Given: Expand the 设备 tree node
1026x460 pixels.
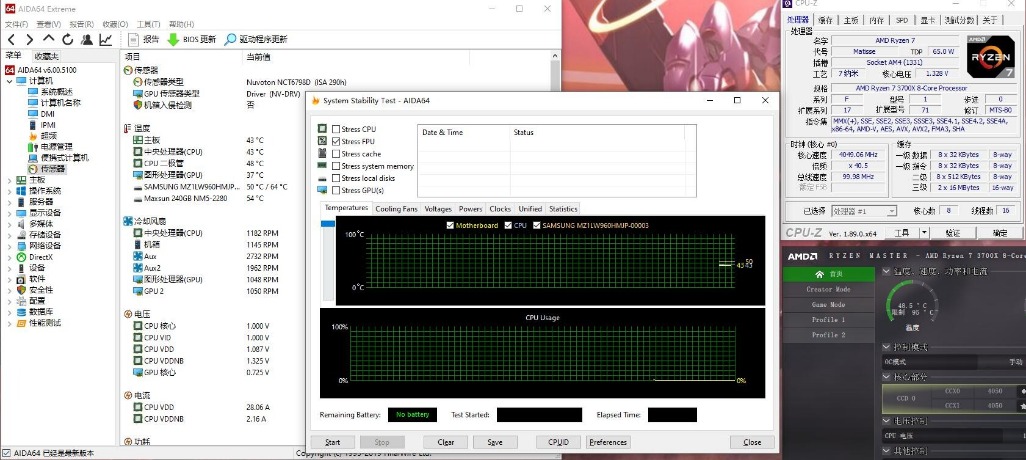Looking at the screenshot, I should click(x=9, y=268).
